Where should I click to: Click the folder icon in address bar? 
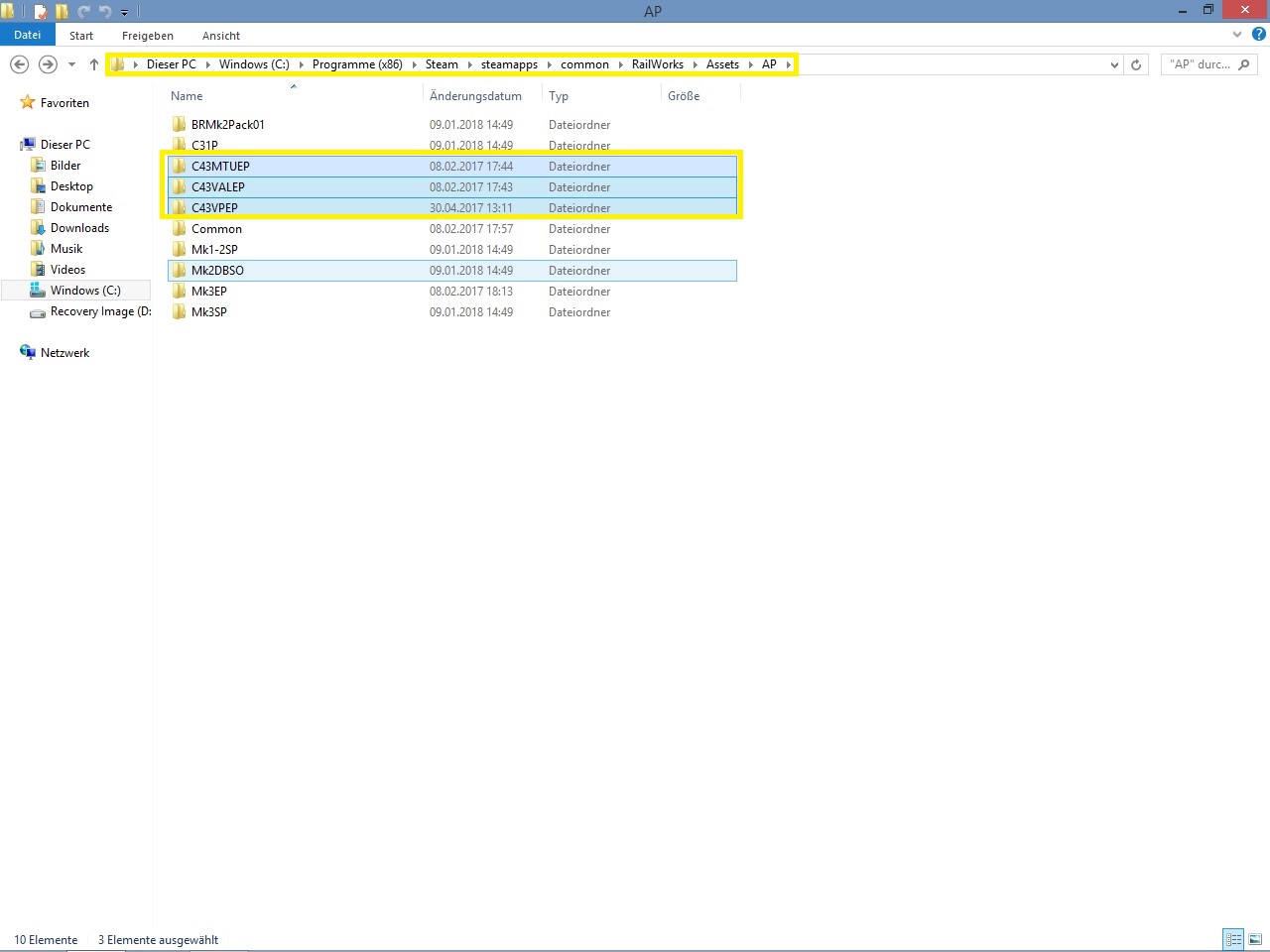[x=118, y=64]
